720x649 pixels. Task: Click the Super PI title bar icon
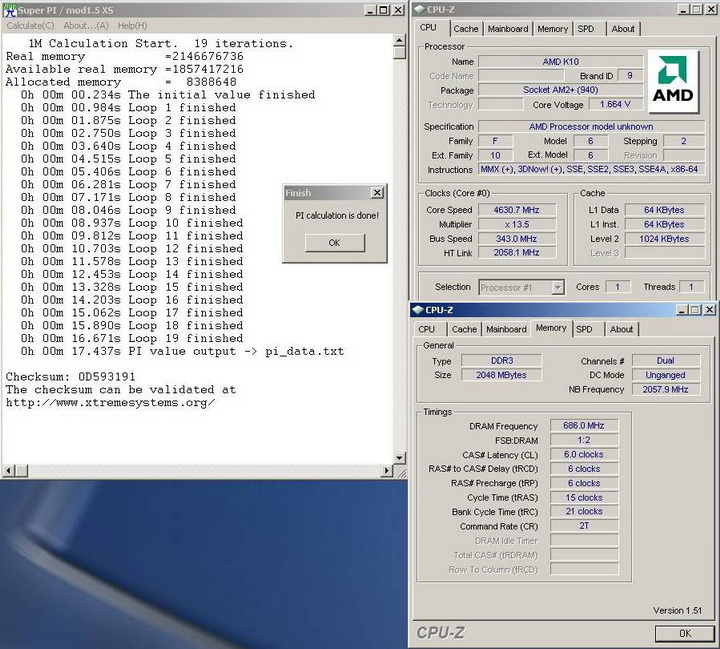click(x=8, y=9)
